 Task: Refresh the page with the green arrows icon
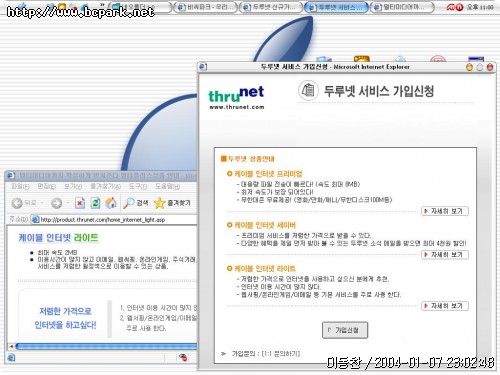pos(96,203)
